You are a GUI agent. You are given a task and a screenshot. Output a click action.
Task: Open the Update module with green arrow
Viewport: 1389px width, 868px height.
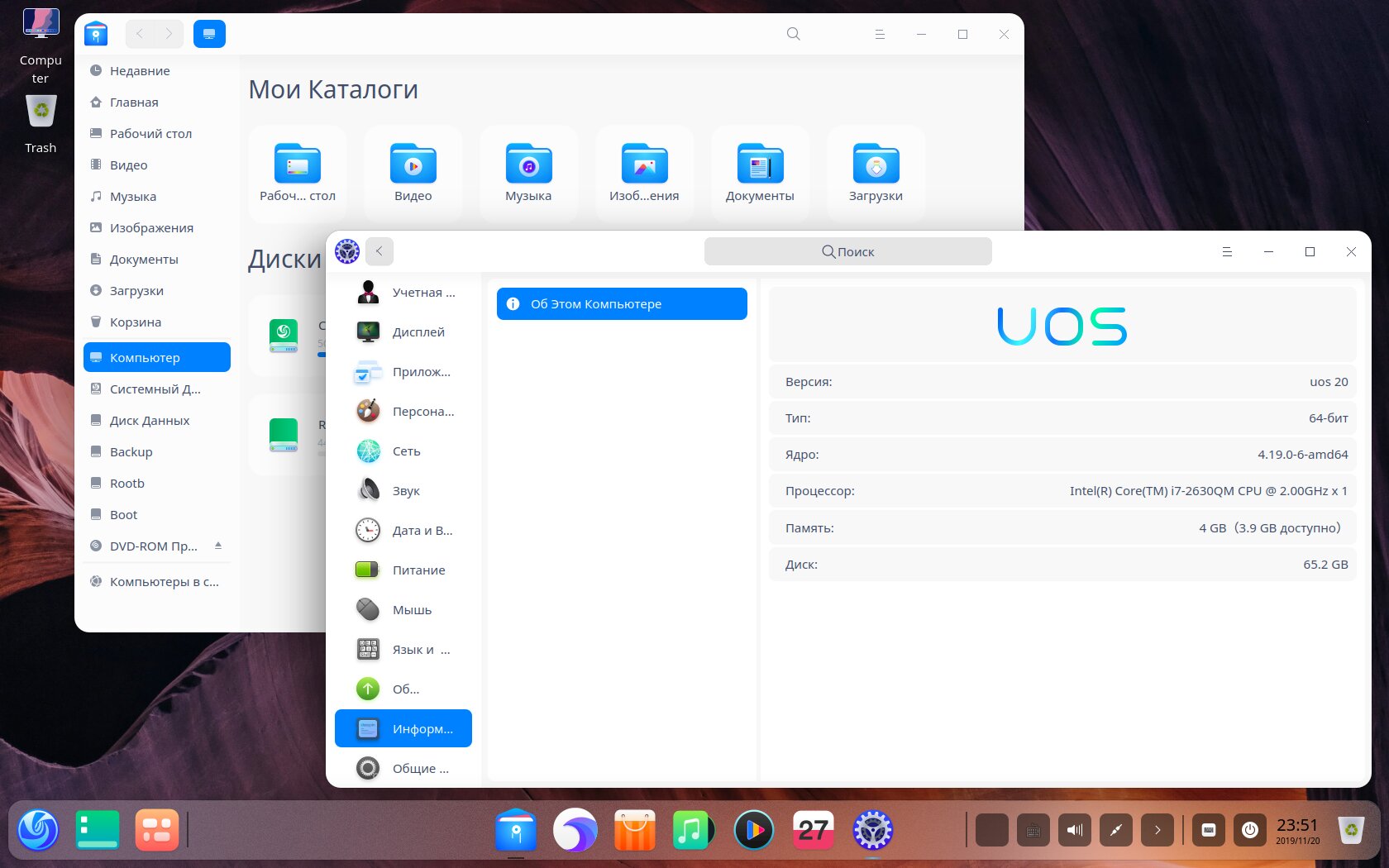(368, 689)
